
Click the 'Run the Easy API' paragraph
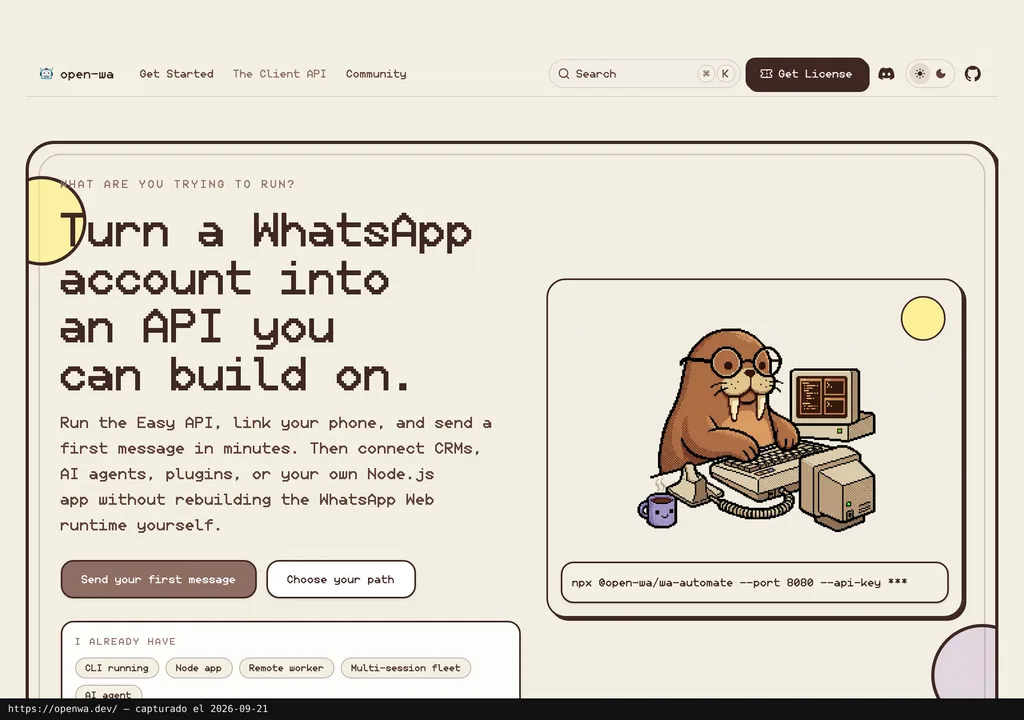276,474
